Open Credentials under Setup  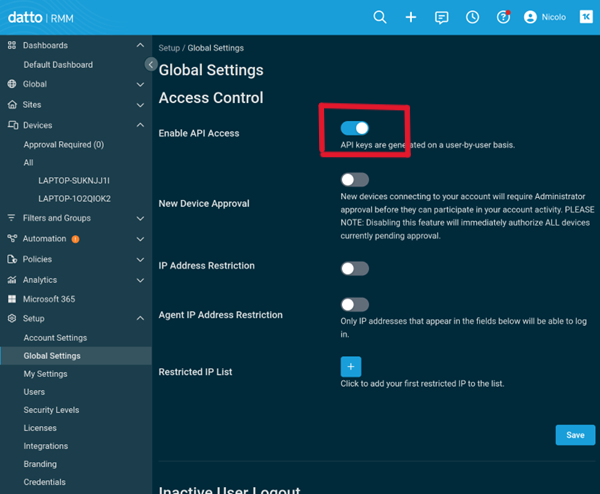point(44,482)
